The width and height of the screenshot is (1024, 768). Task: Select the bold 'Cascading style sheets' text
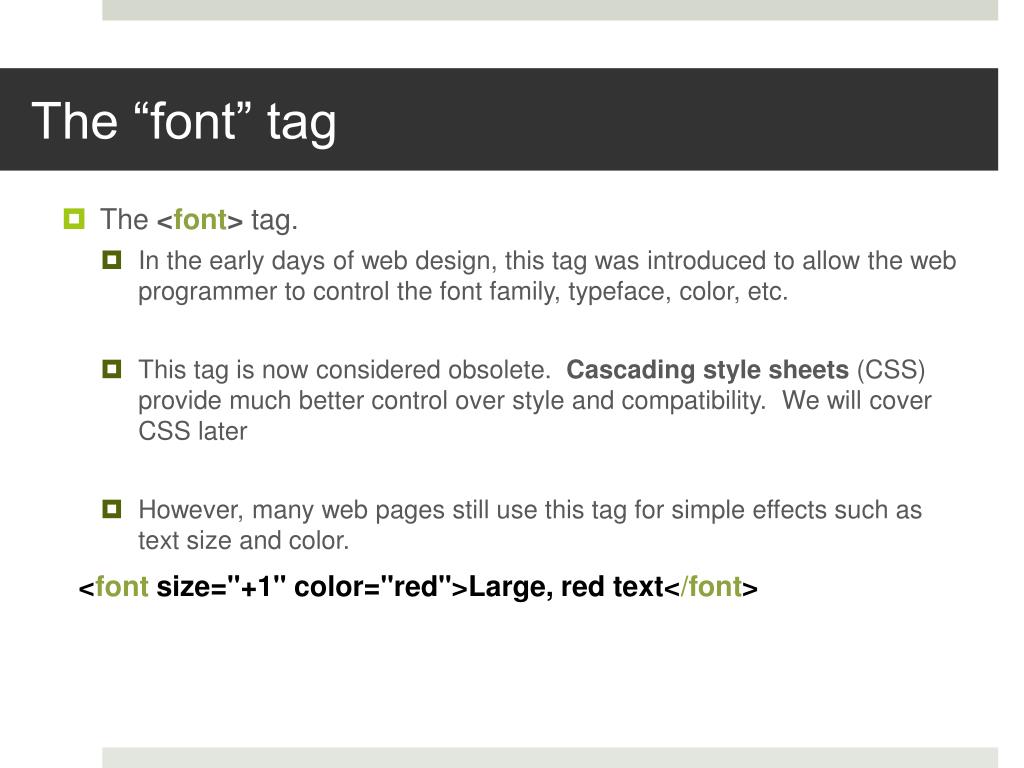(x=707, y=370)
